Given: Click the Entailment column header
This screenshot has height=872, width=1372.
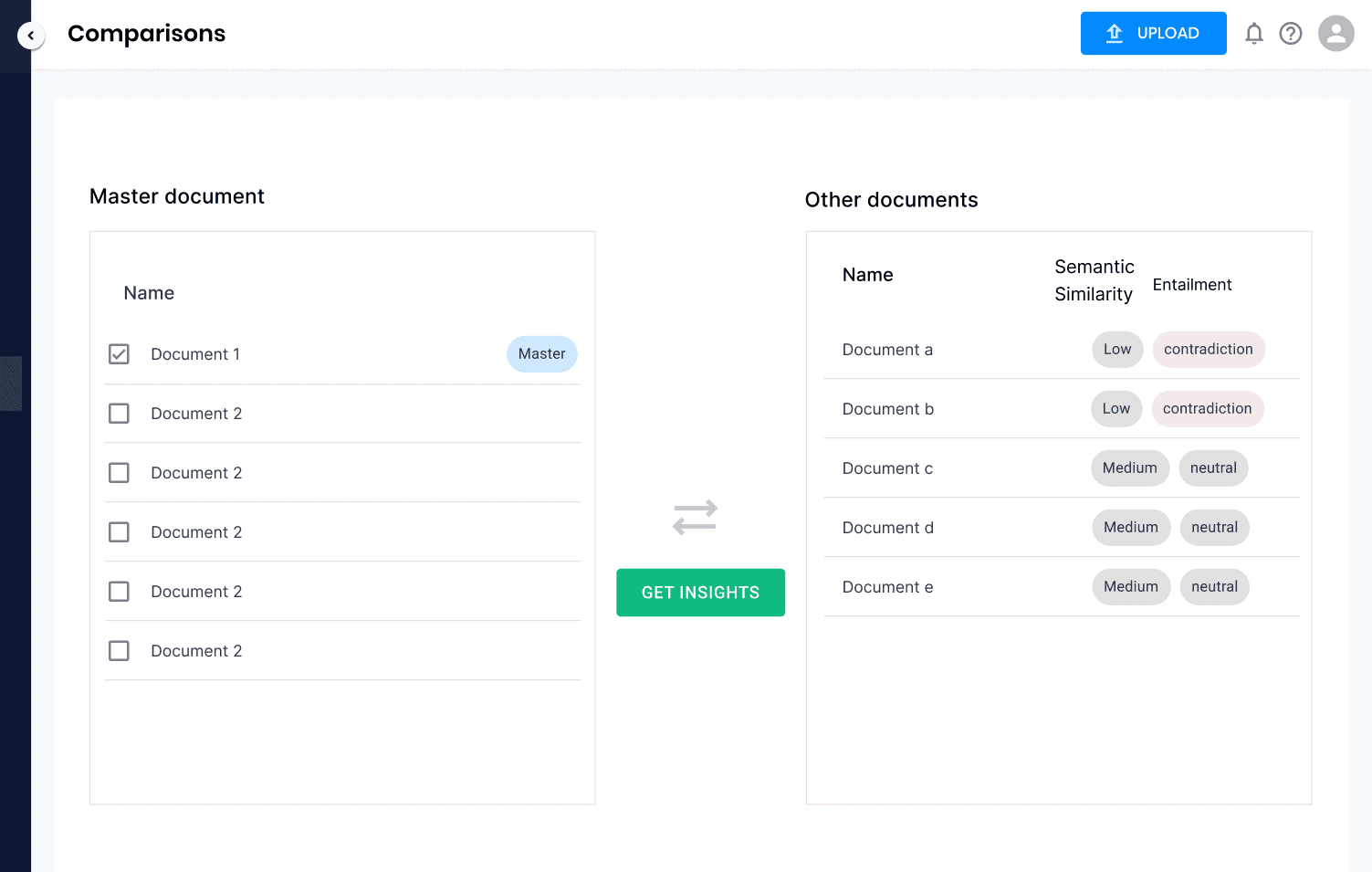Looking at the screenshot, I should click(x=1191, y=285).
